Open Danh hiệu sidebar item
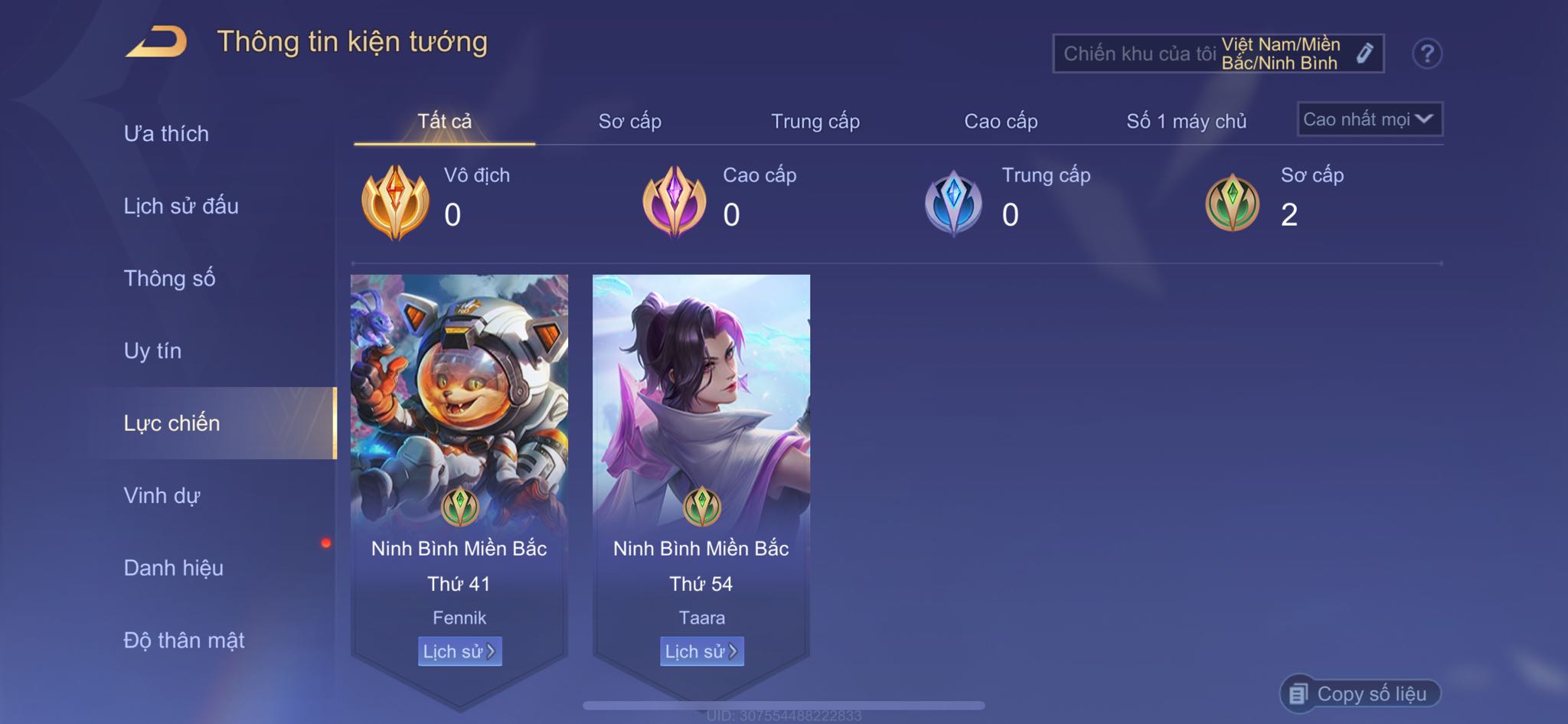This screenshot has height=724, width=1568. (174, 568)
